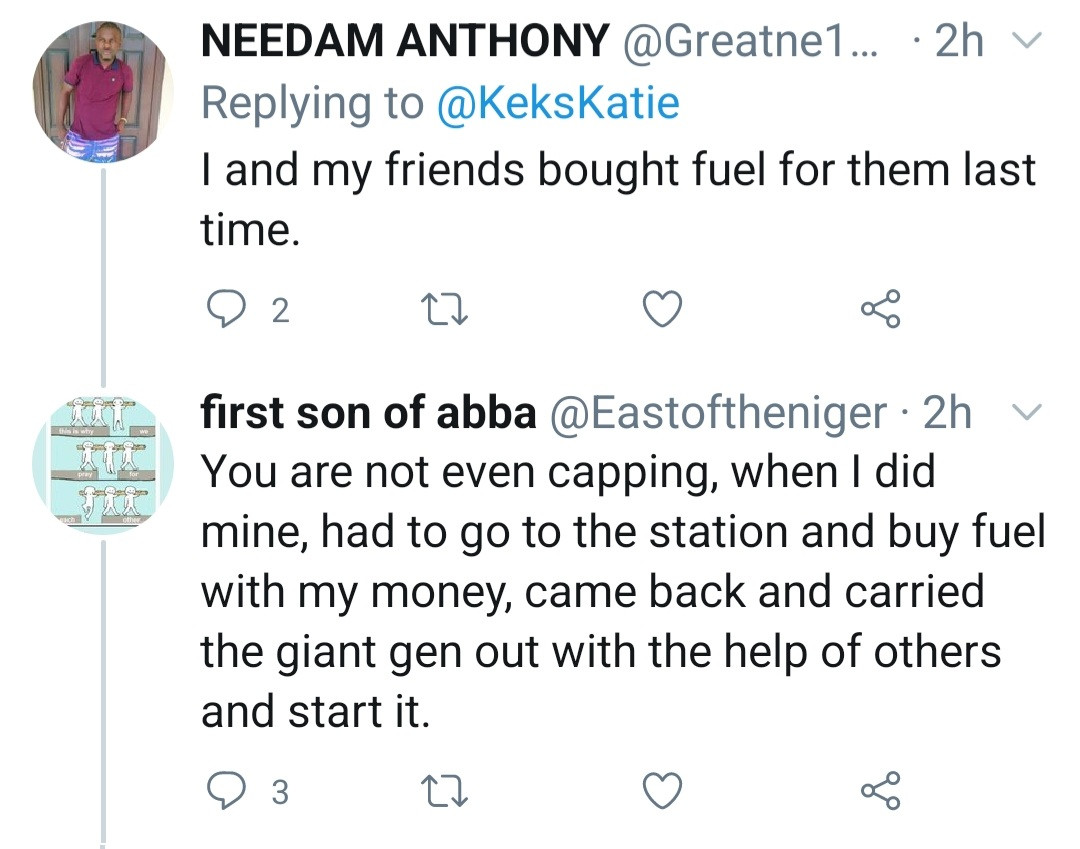The width and height of the screenshot is (1080, 849).
Task: Click the 2h timestamp on first son of abba's tweet
Action: coord(947,413)
